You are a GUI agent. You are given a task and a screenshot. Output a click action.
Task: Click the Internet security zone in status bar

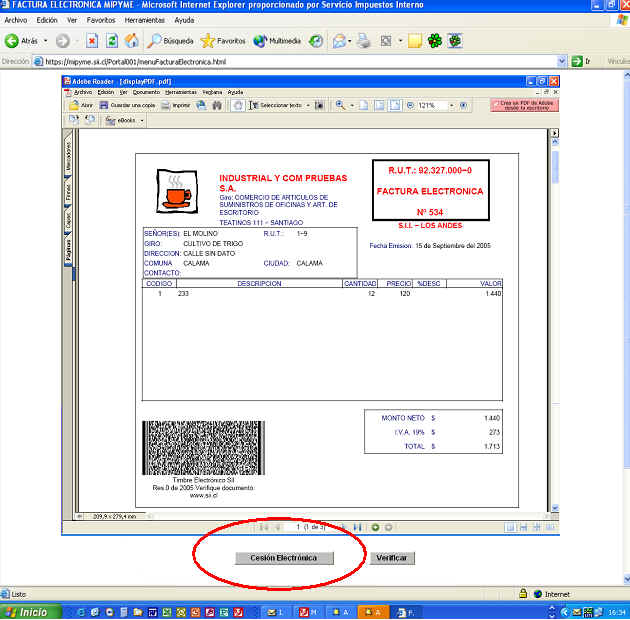[x=552, y=594]
